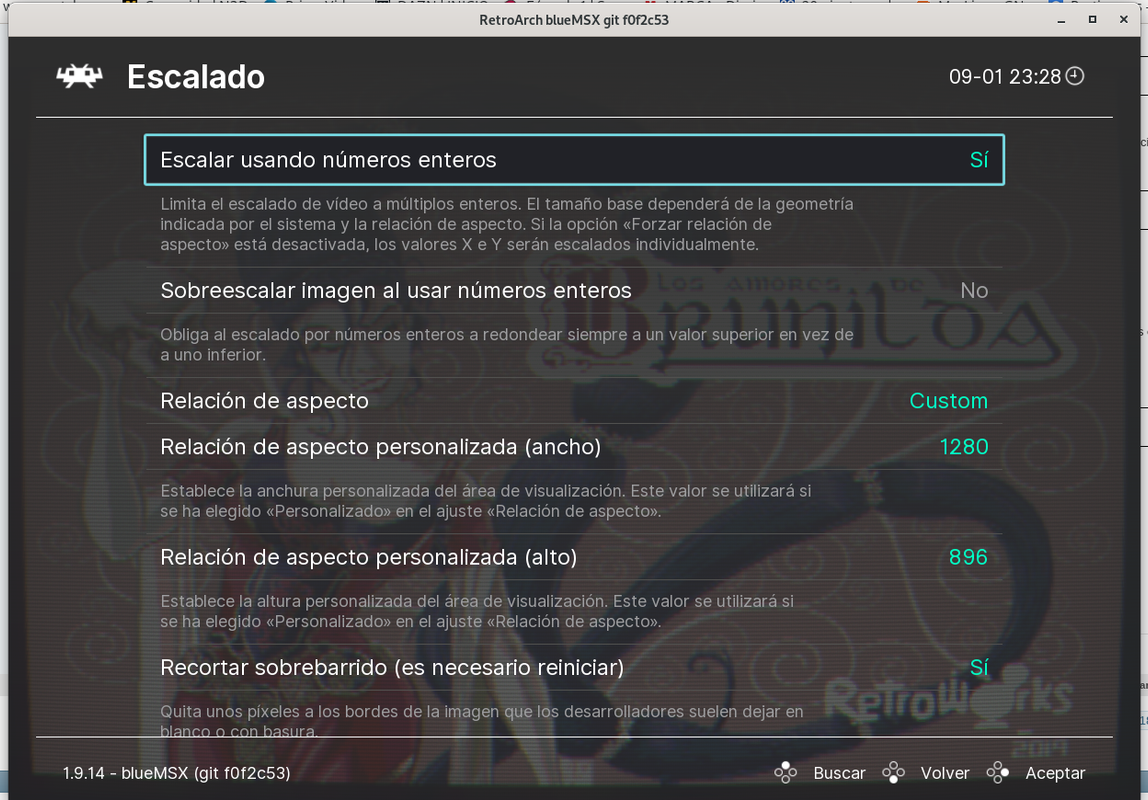Toggle Recortar sobrebarrido option

pos(574,668)
